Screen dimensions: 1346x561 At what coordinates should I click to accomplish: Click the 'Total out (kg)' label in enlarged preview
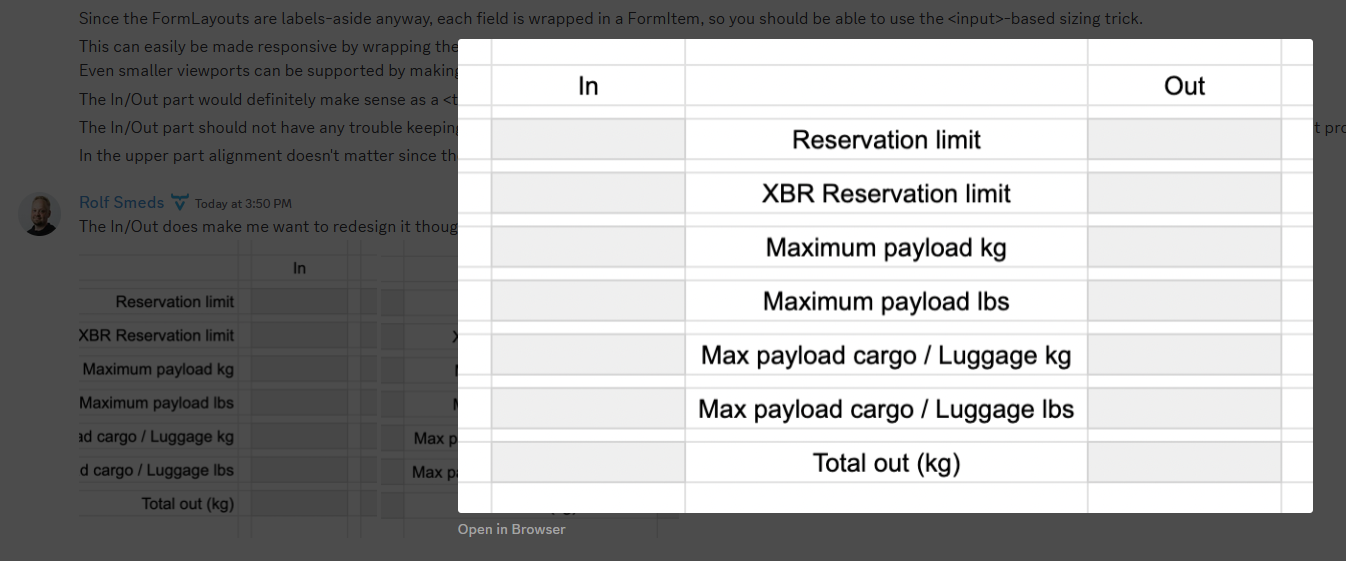(886, 463)
